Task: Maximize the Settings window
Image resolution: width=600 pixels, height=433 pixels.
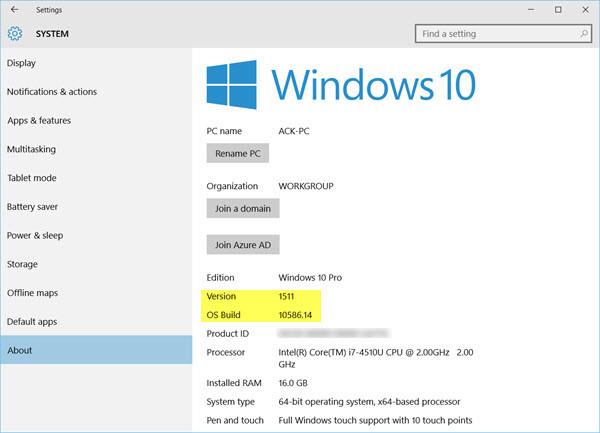Action: (558, 10)
